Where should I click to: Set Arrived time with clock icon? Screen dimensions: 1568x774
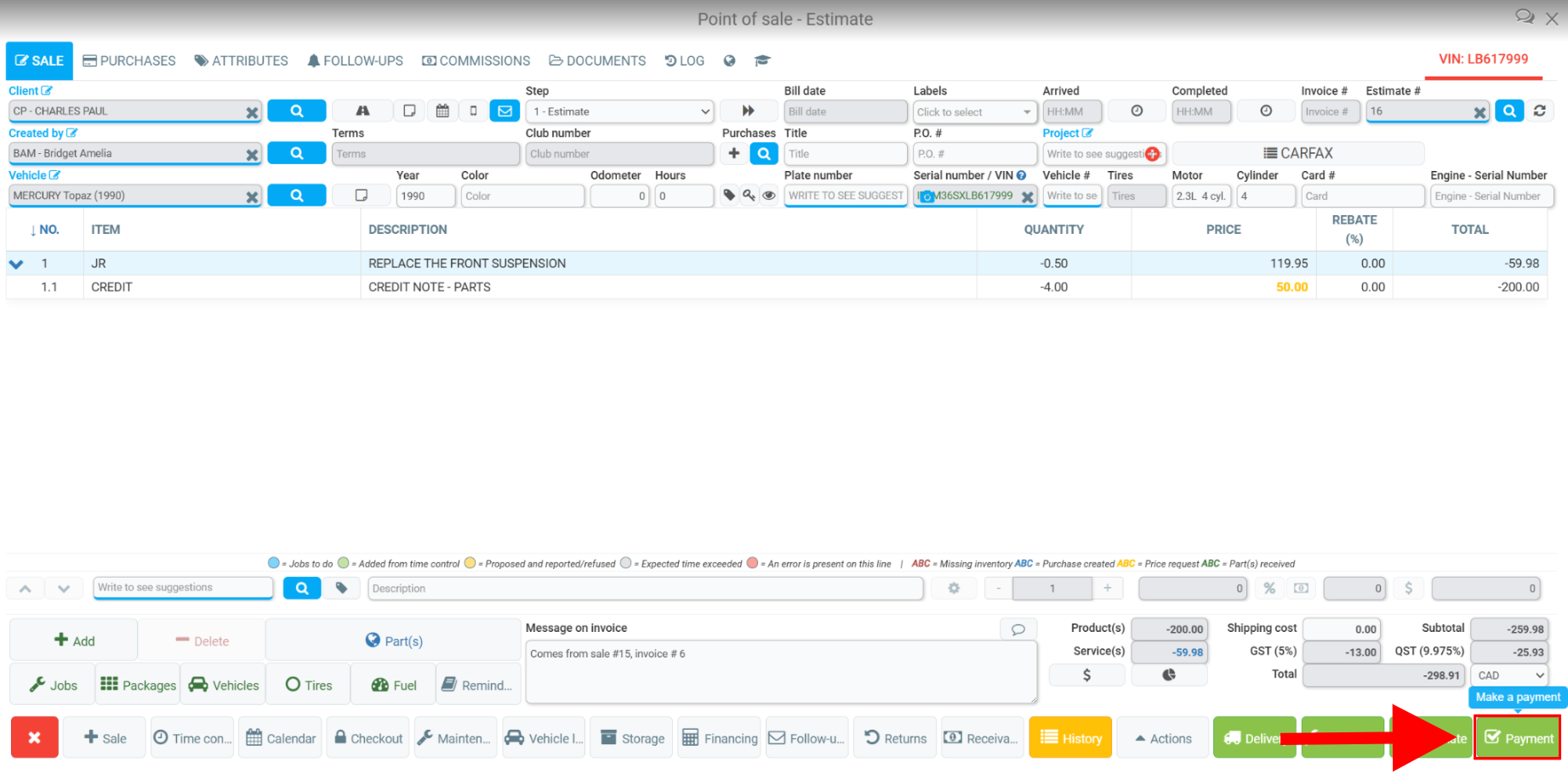(1137, 111)
